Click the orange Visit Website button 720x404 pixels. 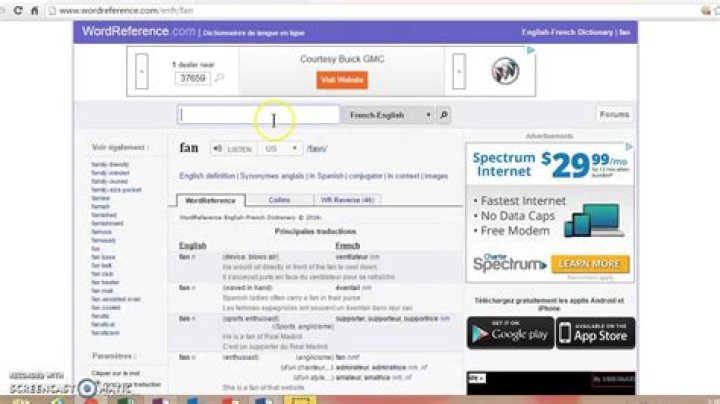(342, 80)
